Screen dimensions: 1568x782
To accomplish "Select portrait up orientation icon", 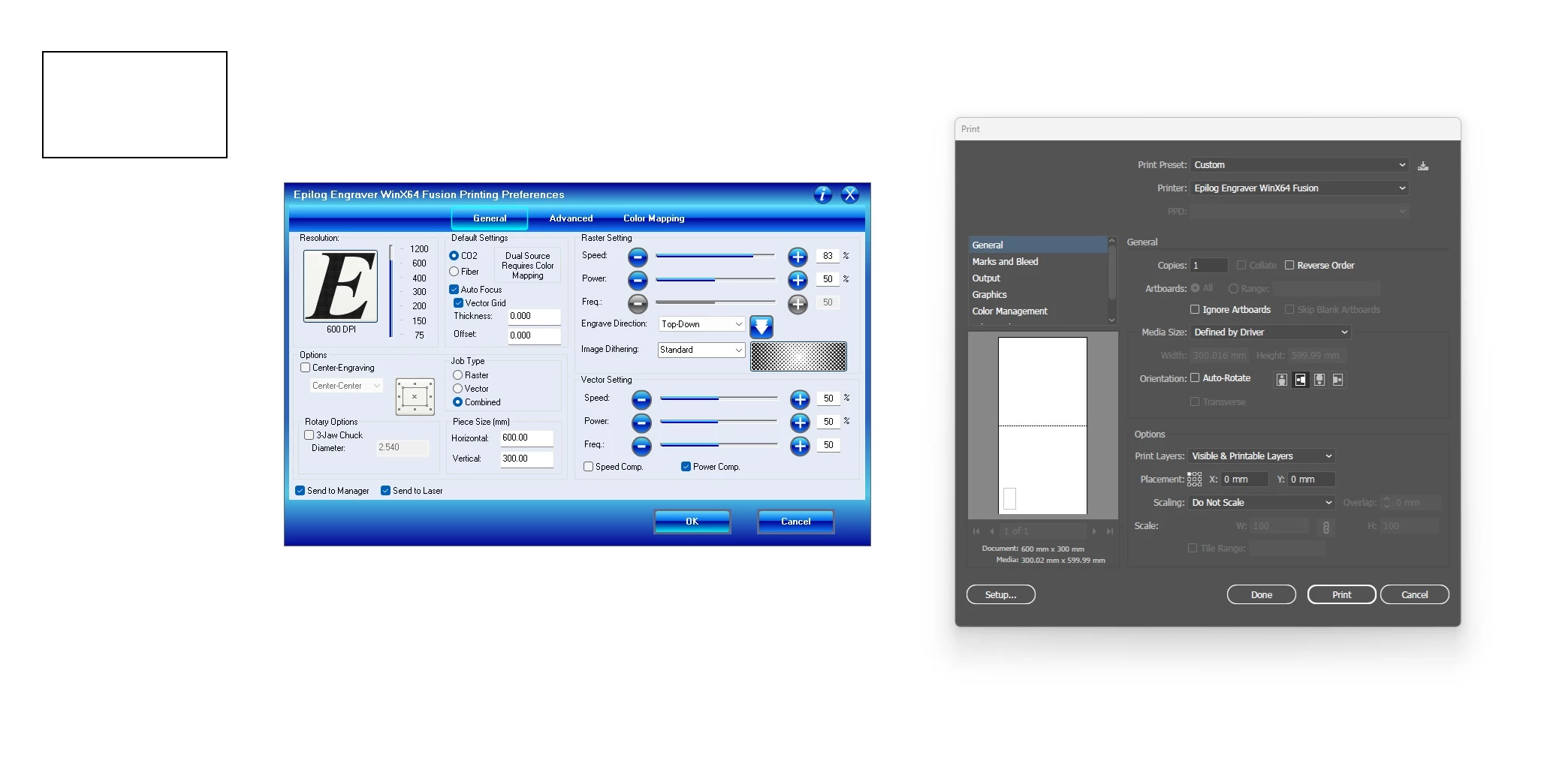I will pyautogui.click(x=1282, y=380).
